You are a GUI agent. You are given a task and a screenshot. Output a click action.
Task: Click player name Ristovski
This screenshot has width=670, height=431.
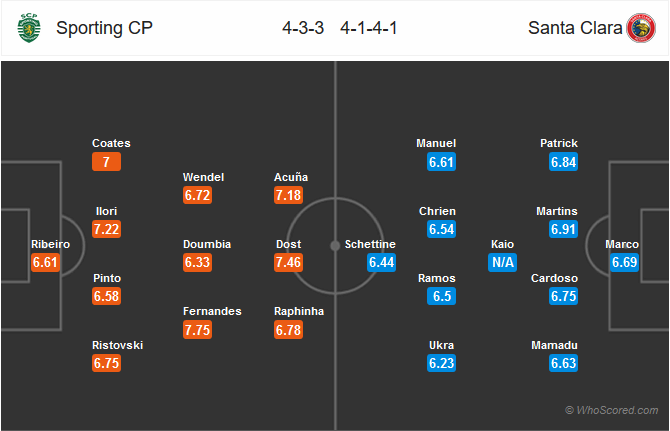[118, 345]
